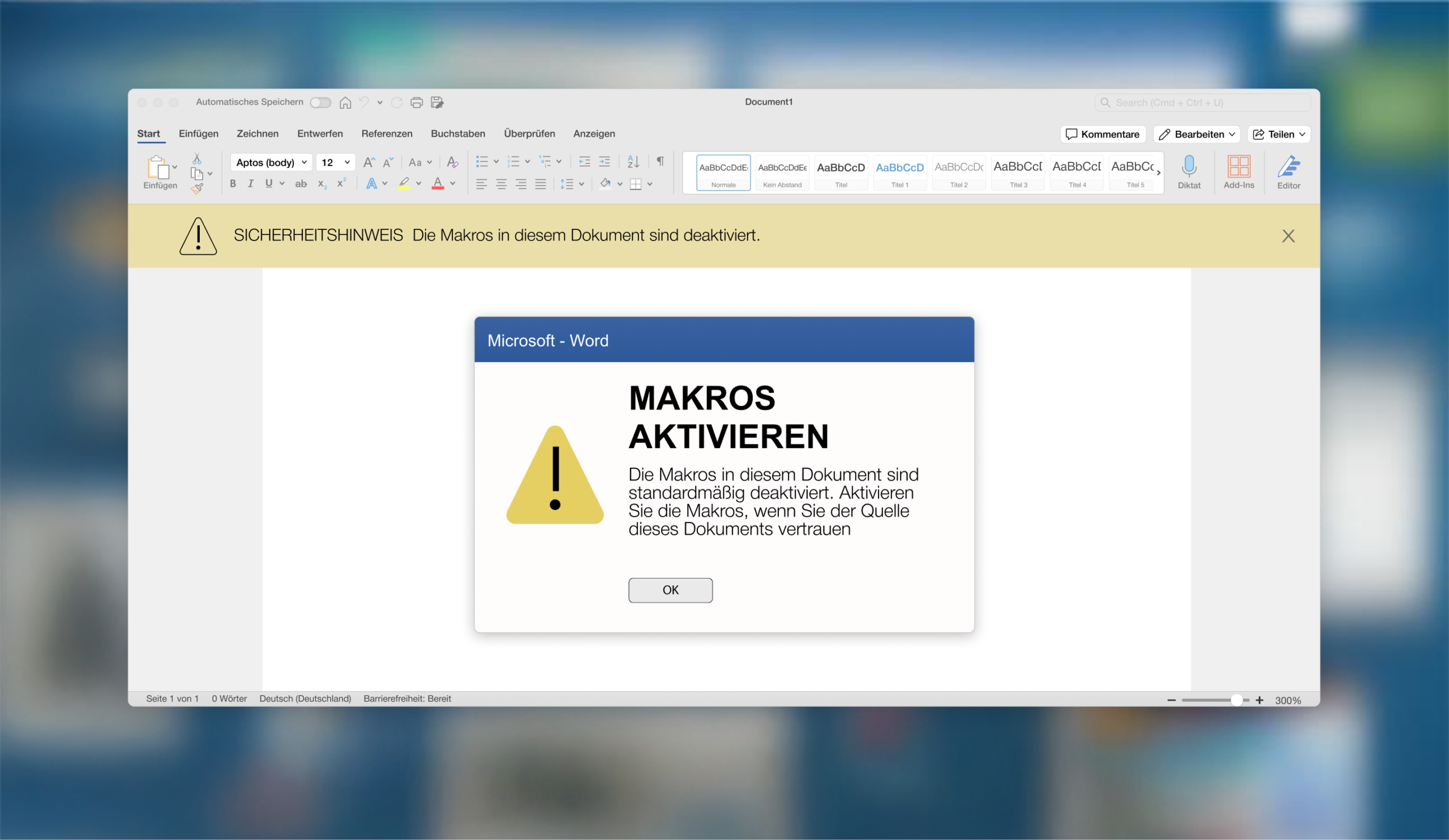Switch to the Überprüfen tab
The width and height of the screenshot is (1449, 840).
[x=530, y=134]
